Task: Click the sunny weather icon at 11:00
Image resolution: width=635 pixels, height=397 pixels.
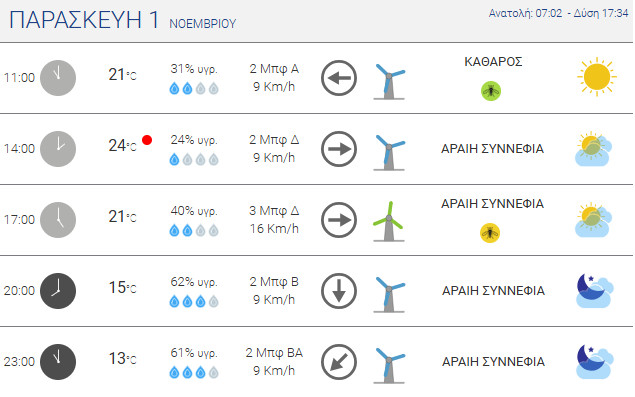Action: point(597,77)
